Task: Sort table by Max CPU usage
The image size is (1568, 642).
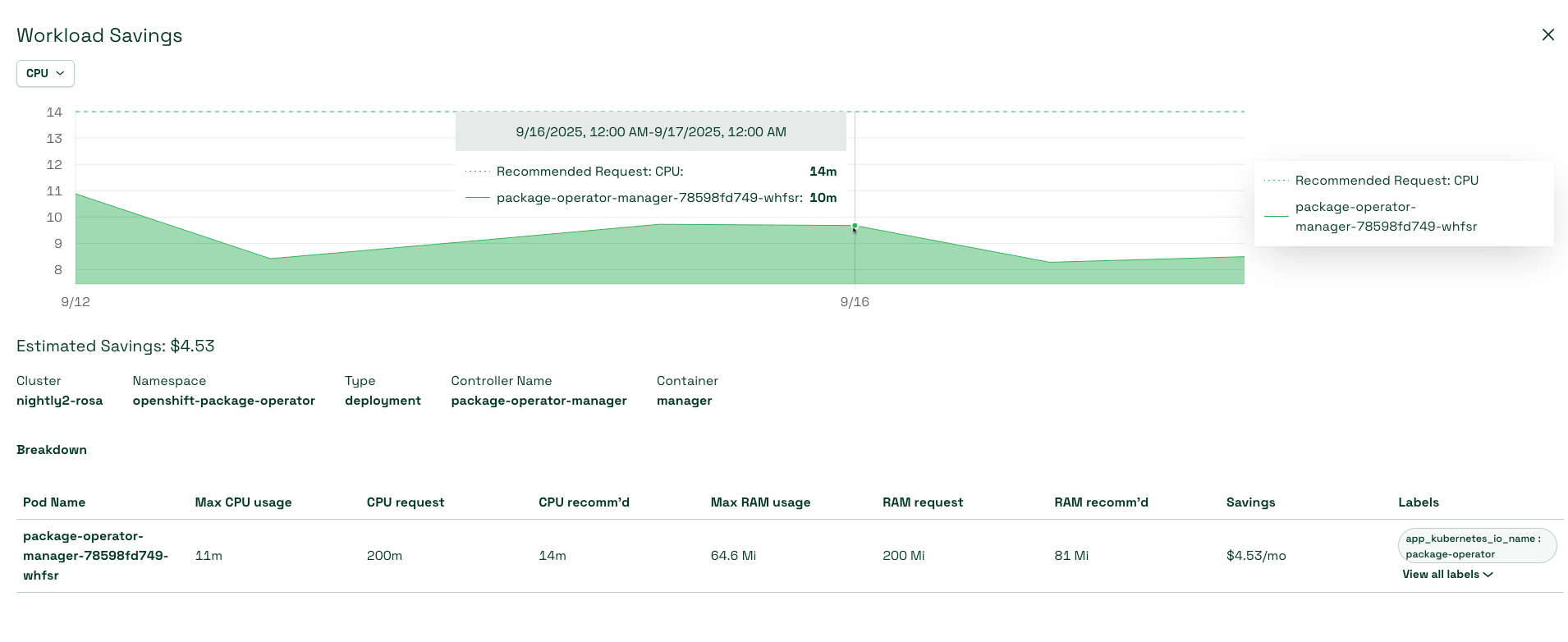Action: pyautogui.click(x=243, y=502)
